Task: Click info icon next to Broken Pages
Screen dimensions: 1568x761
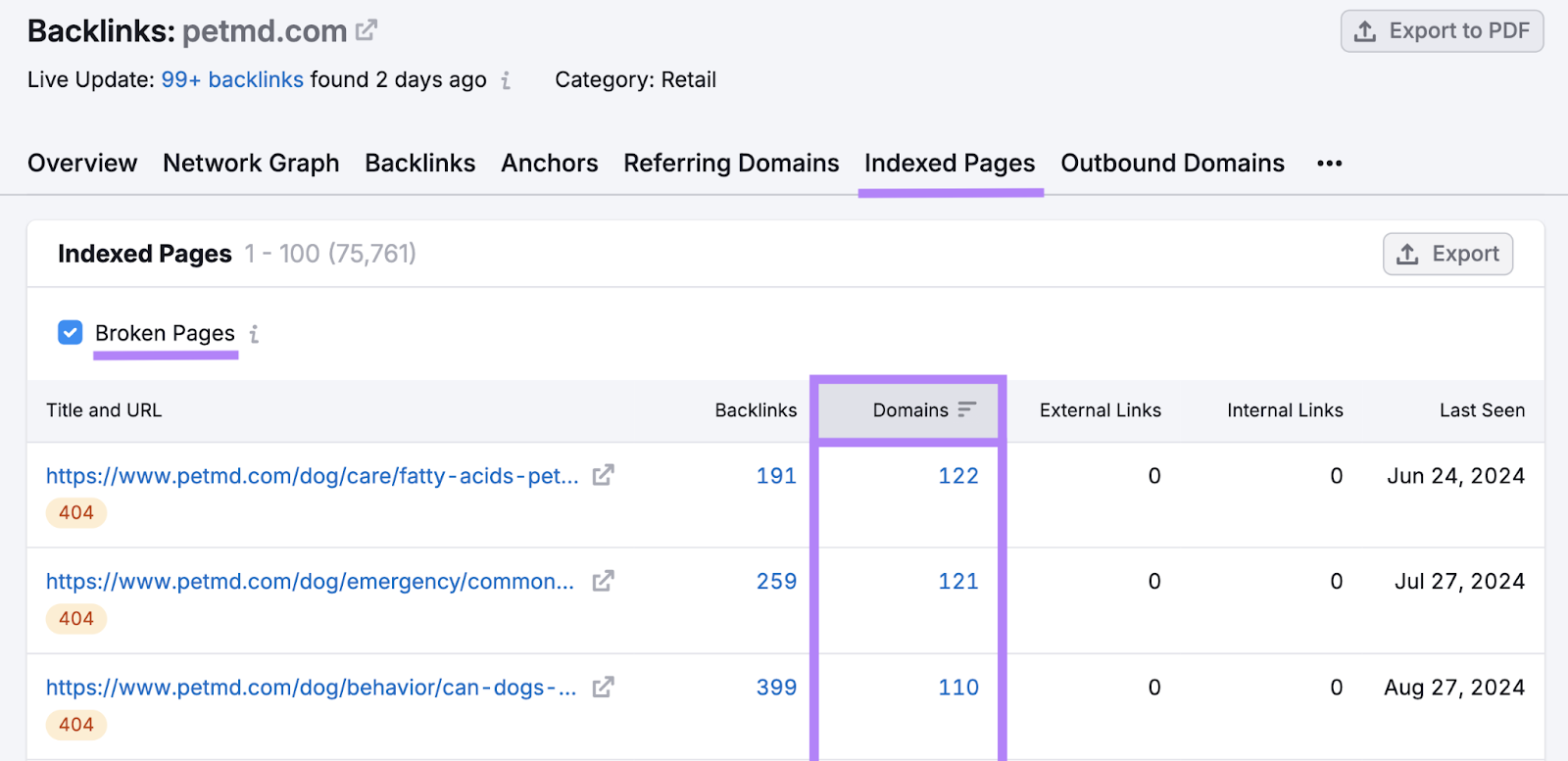Action: tap(254, 334)
